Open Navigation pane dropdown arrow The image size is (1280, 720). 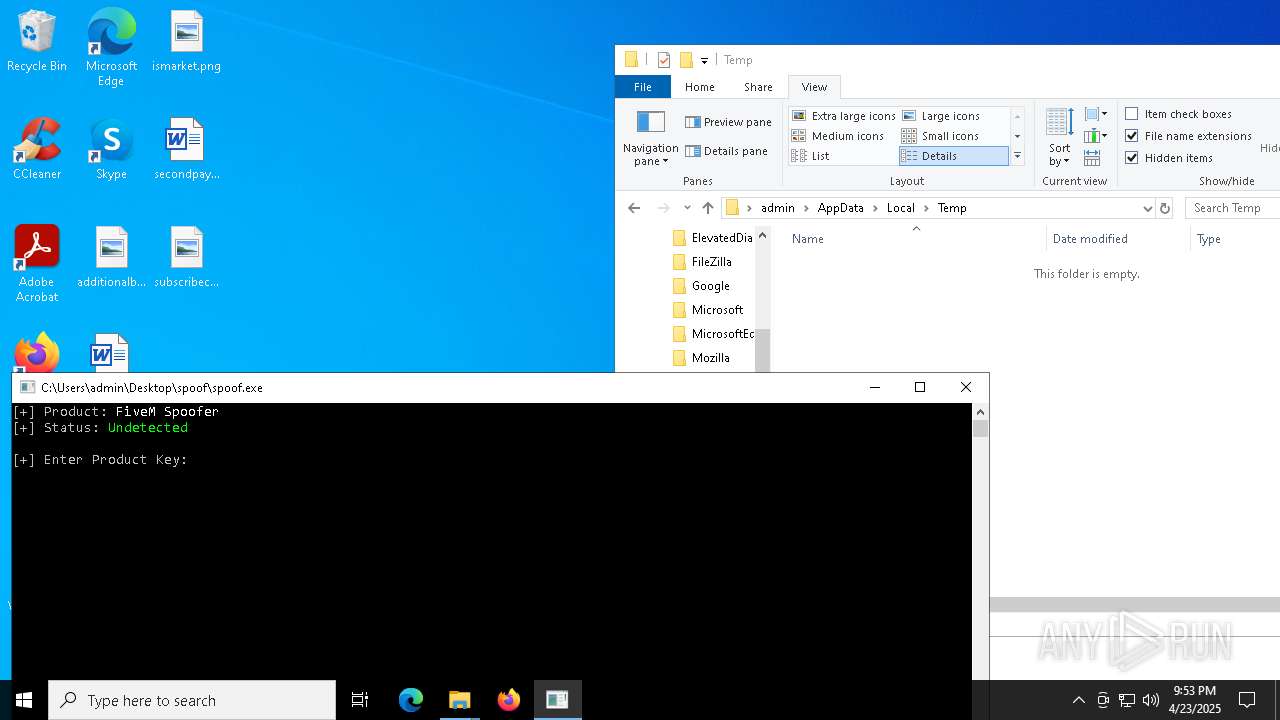pyautogui.click(x=665, y=162)
